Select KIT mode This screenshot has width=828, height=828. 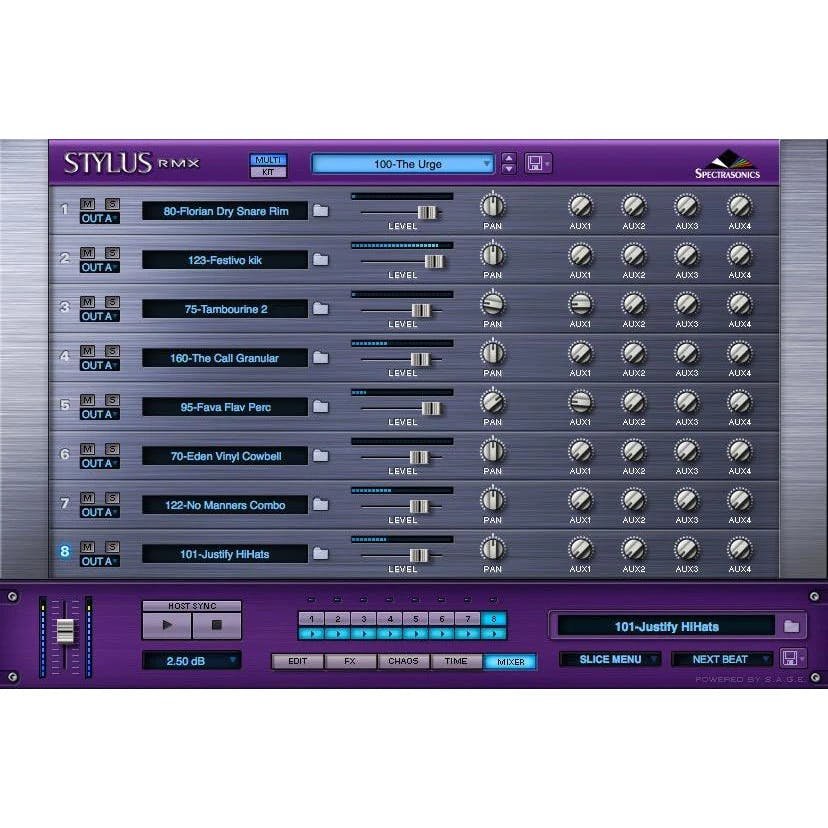268,172
